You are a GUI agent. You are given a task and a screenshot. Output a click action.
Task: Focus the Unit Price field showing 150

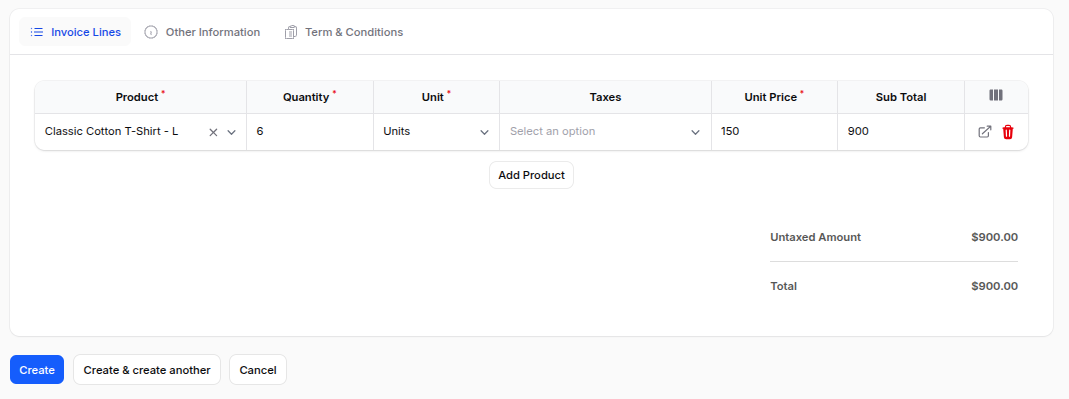(x=774, y=132)
